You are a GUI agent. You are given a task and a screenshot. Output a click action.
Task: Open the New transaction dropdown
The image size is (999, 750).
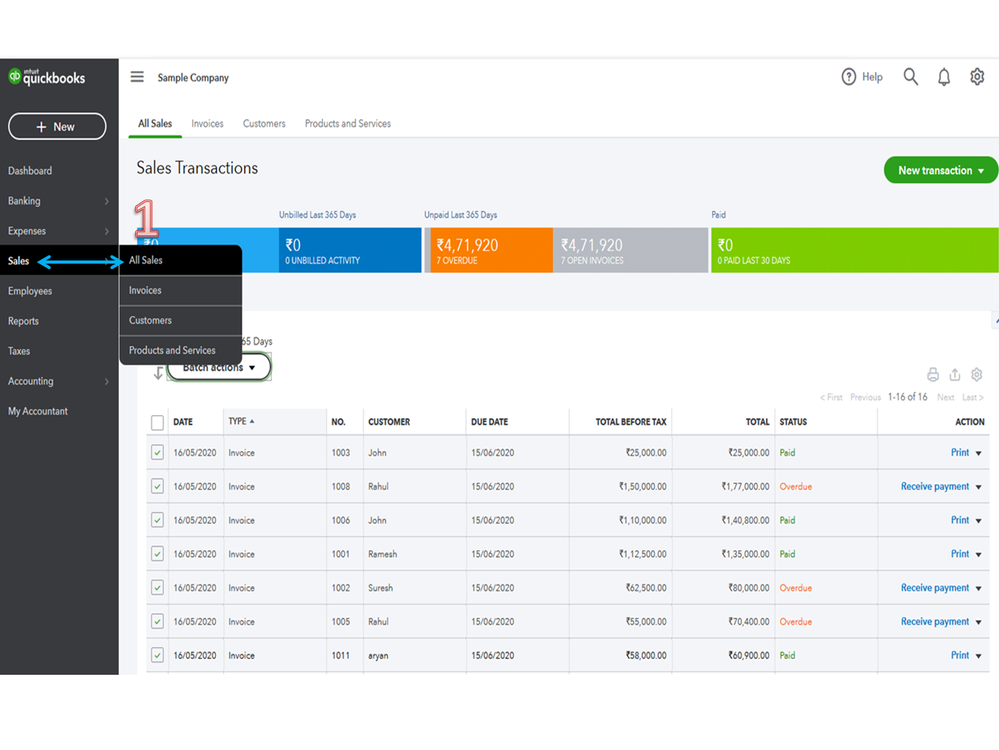pos(940,170)
